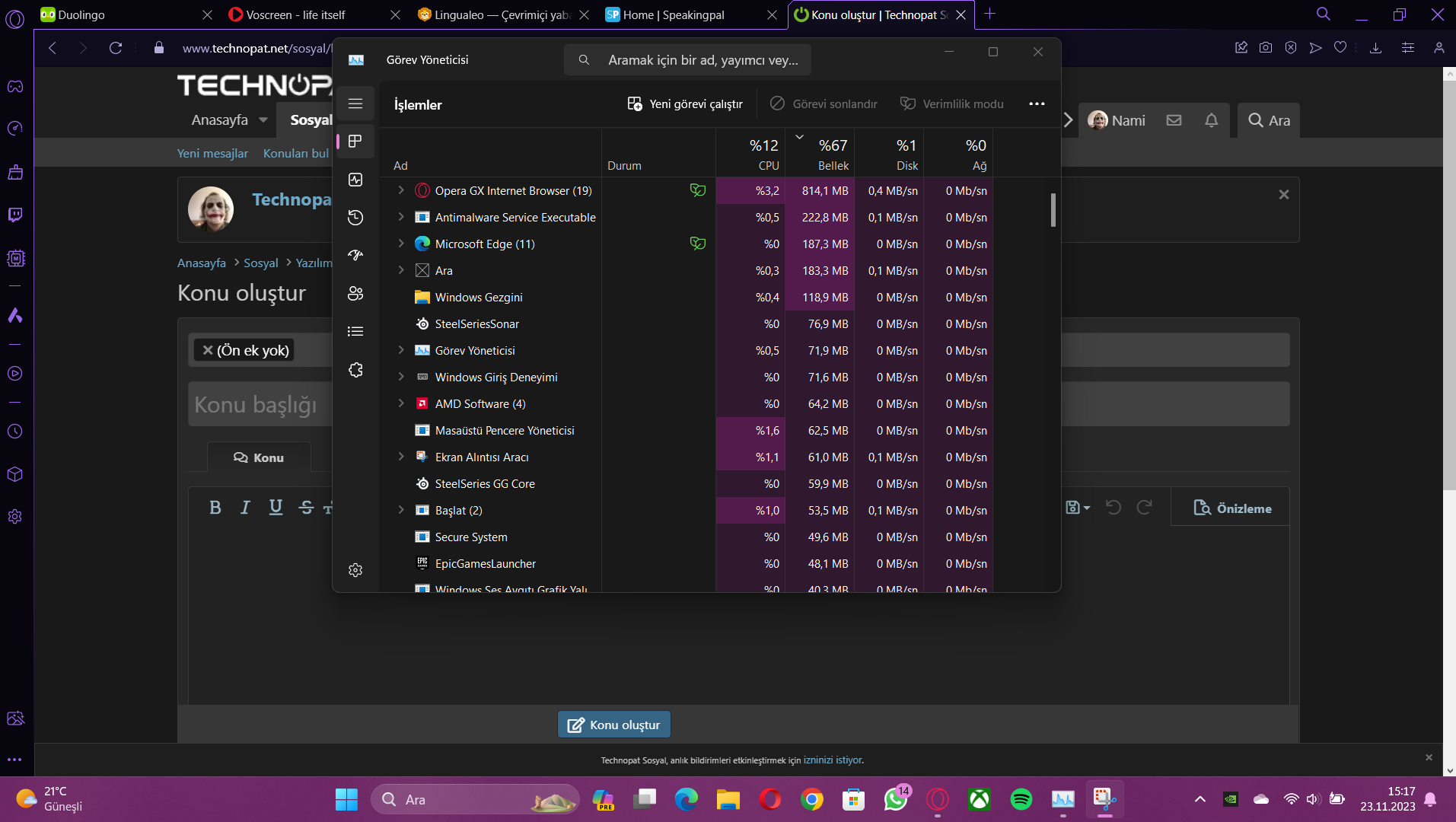Open Technopat Ara search button
This screenshot has width=1456, height=822.
(x=1269, y=120)
